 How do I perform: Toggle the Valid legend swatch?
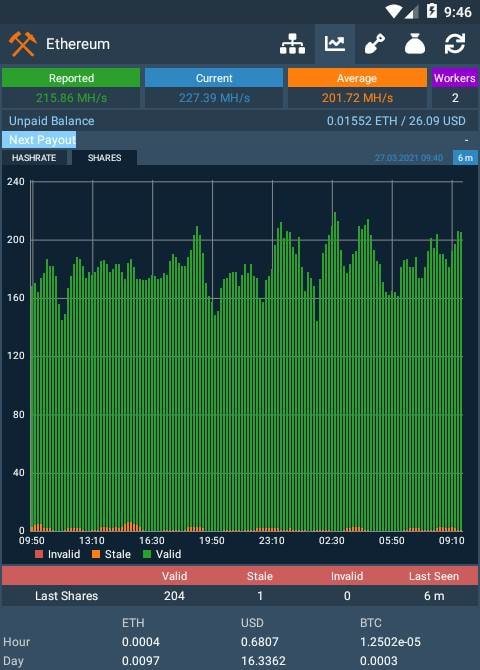pyautogui.click(x=147, y=554)
